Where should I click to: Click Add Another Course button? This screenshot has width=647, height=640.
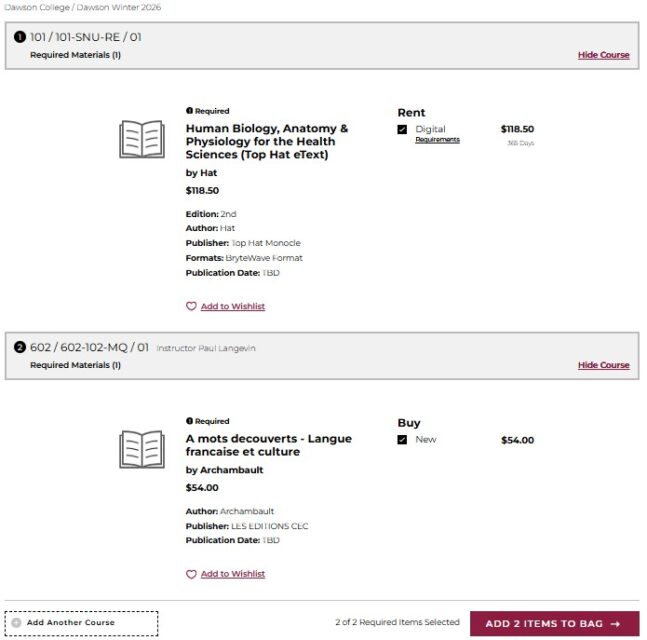tap(81, 623)
